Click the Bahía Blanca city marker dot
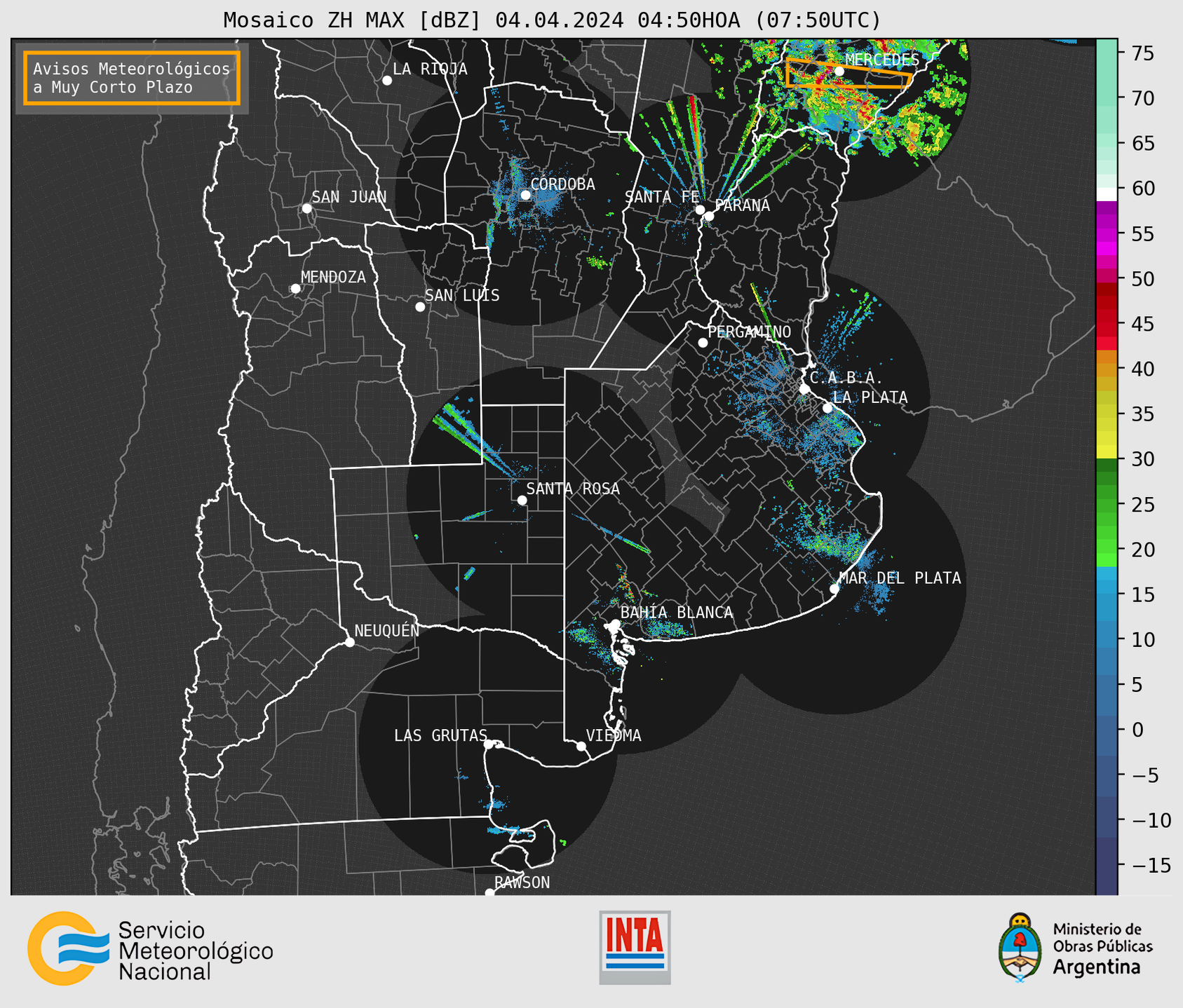1183x1008 pixels. 615,624
